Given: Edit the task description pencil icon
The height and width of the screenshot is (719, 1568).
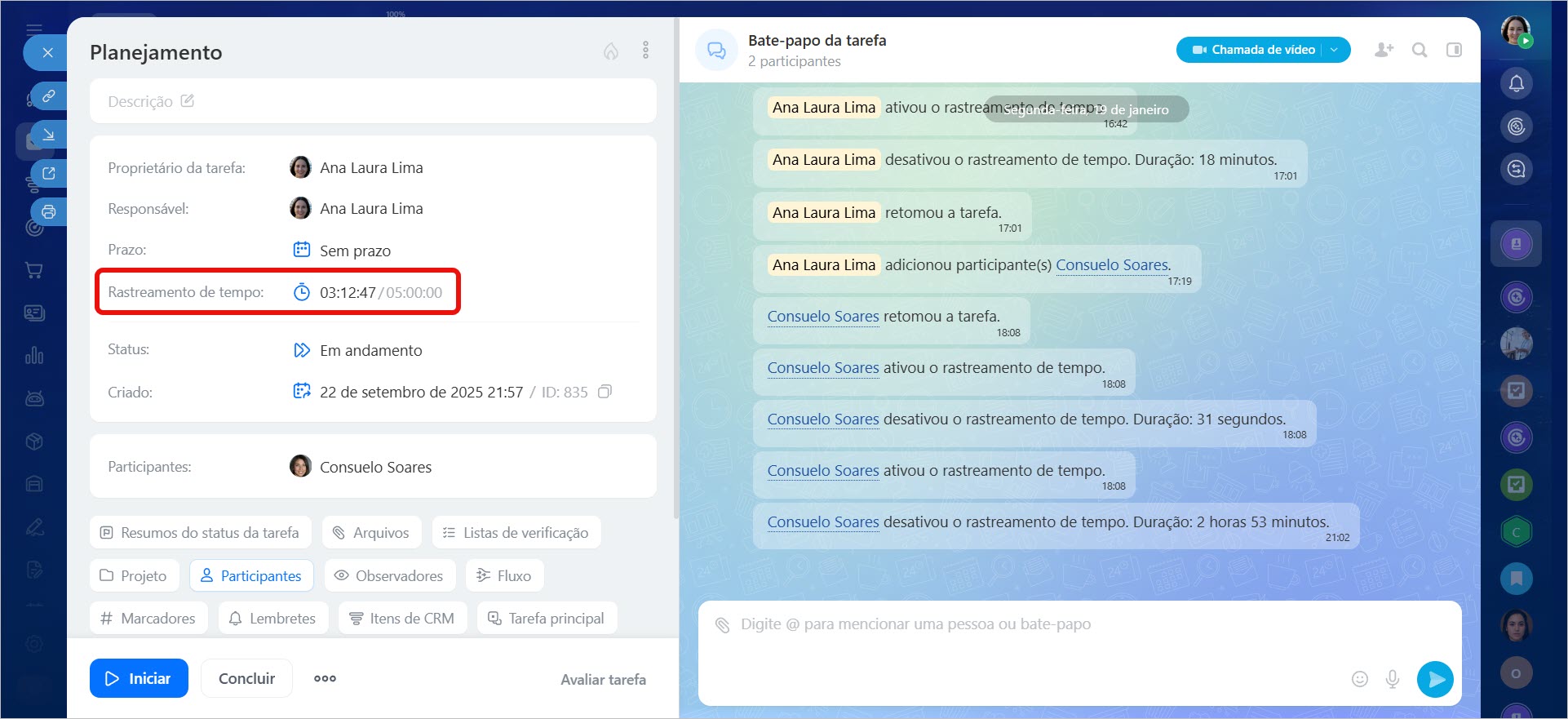Looking at the screenshot, I should point(188,101).
